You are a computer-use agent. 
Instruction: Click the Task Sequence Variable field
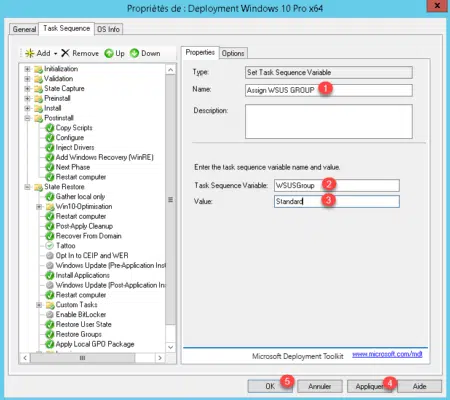[337, 185]
